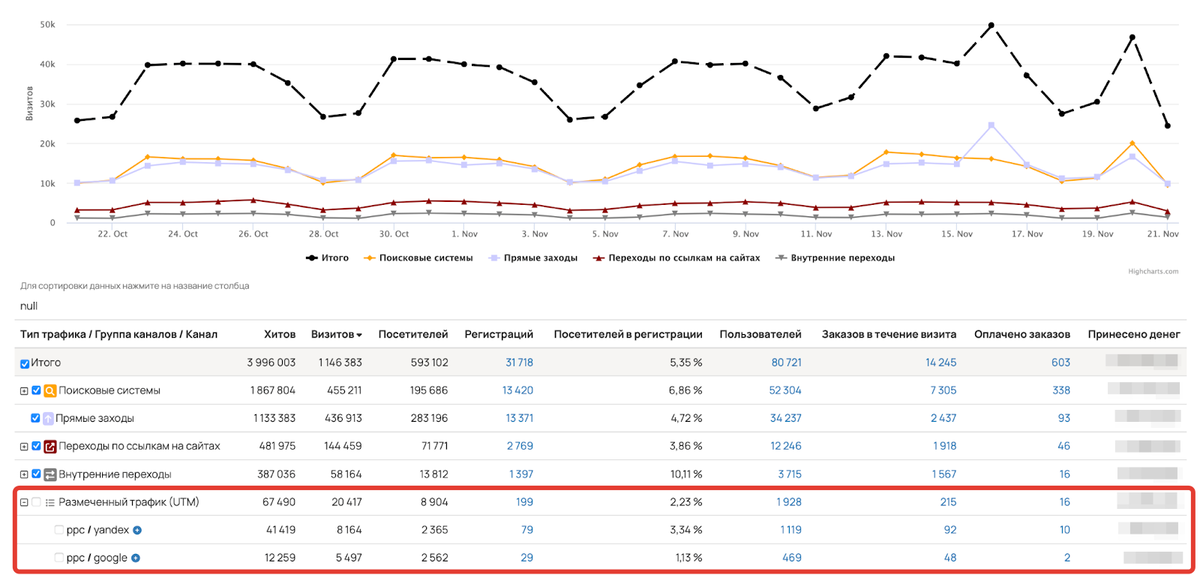The height and width of the screenshot is (575, 1200).
Task: Open the 52 304 users link
Action: point(786,391)
